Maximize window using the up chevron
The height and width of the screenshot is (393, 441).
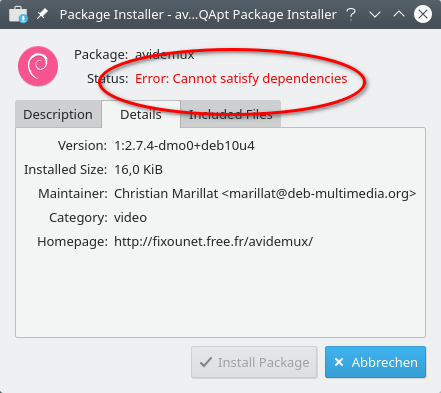[x=399, y=14]
